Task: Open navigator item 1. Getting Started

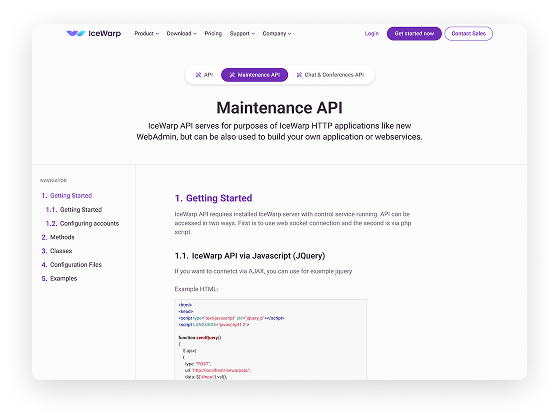Action: [67, 196]
